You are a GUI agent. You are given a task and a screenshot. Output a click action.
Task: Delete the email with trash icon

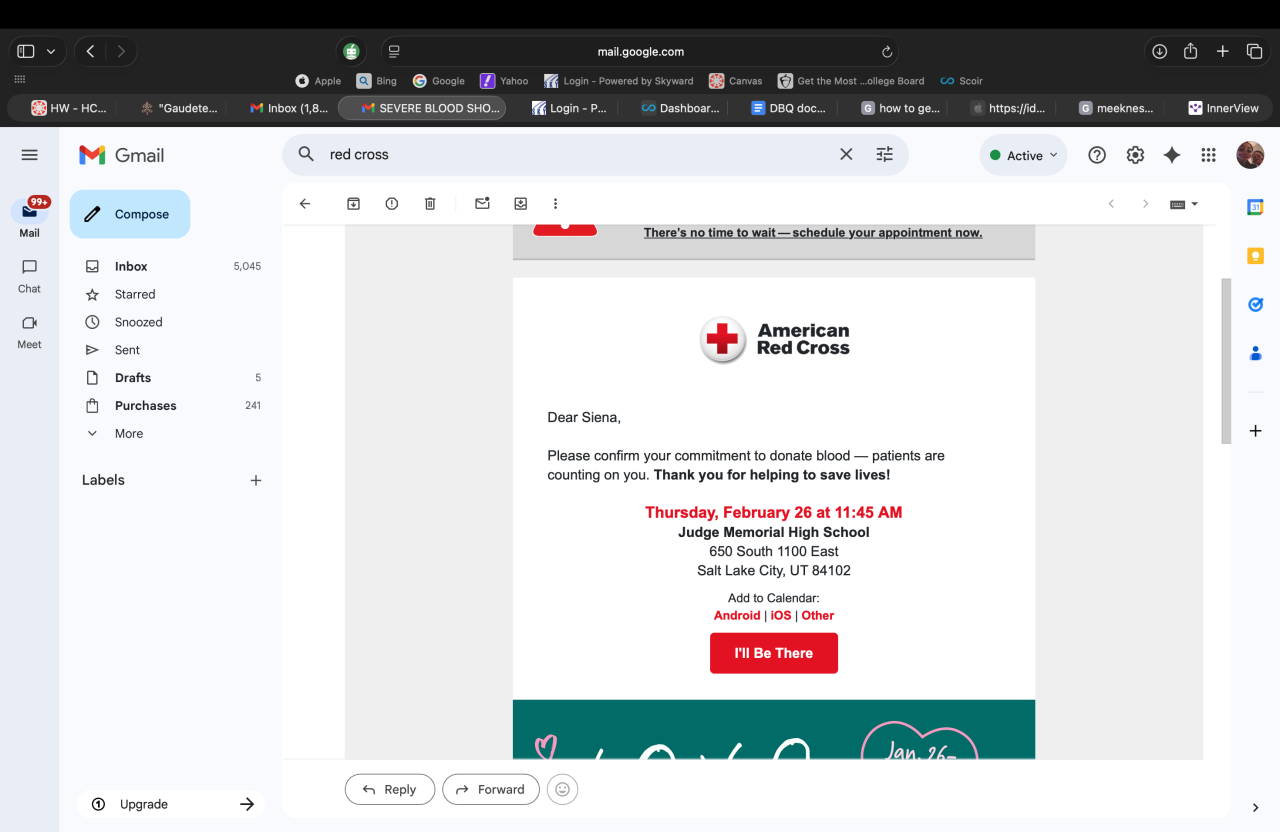430,204
